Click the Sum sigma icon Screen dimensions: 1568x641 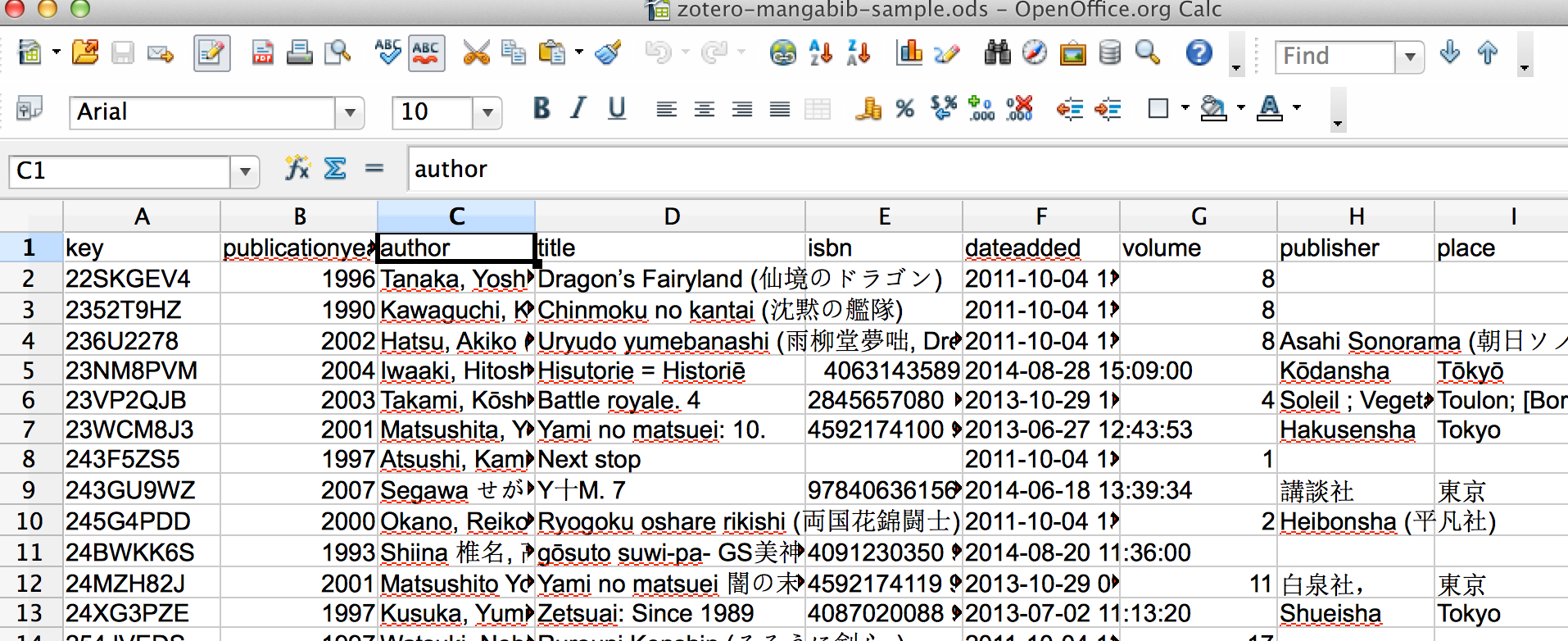[x=335, y=169]
